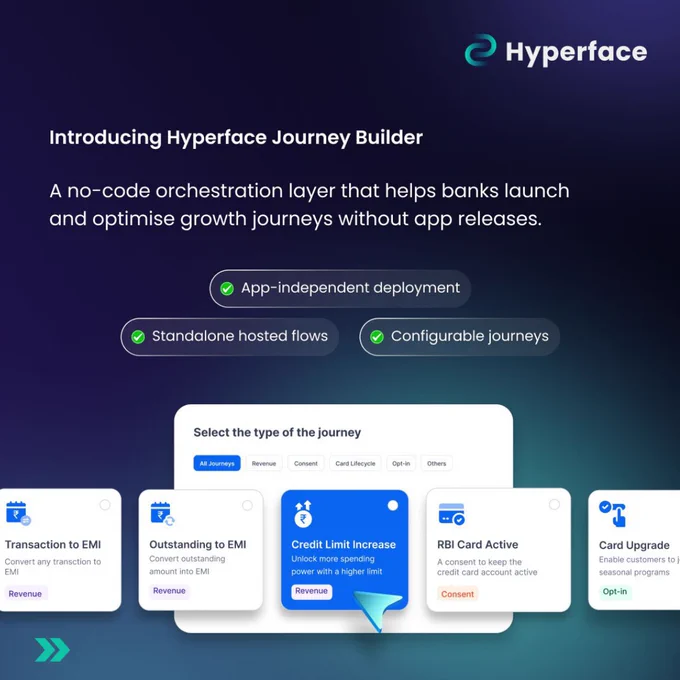Viewport: 680px width, 680px height.
Task: Click green check beside Configurable journeys
Action: pos(377,337)
